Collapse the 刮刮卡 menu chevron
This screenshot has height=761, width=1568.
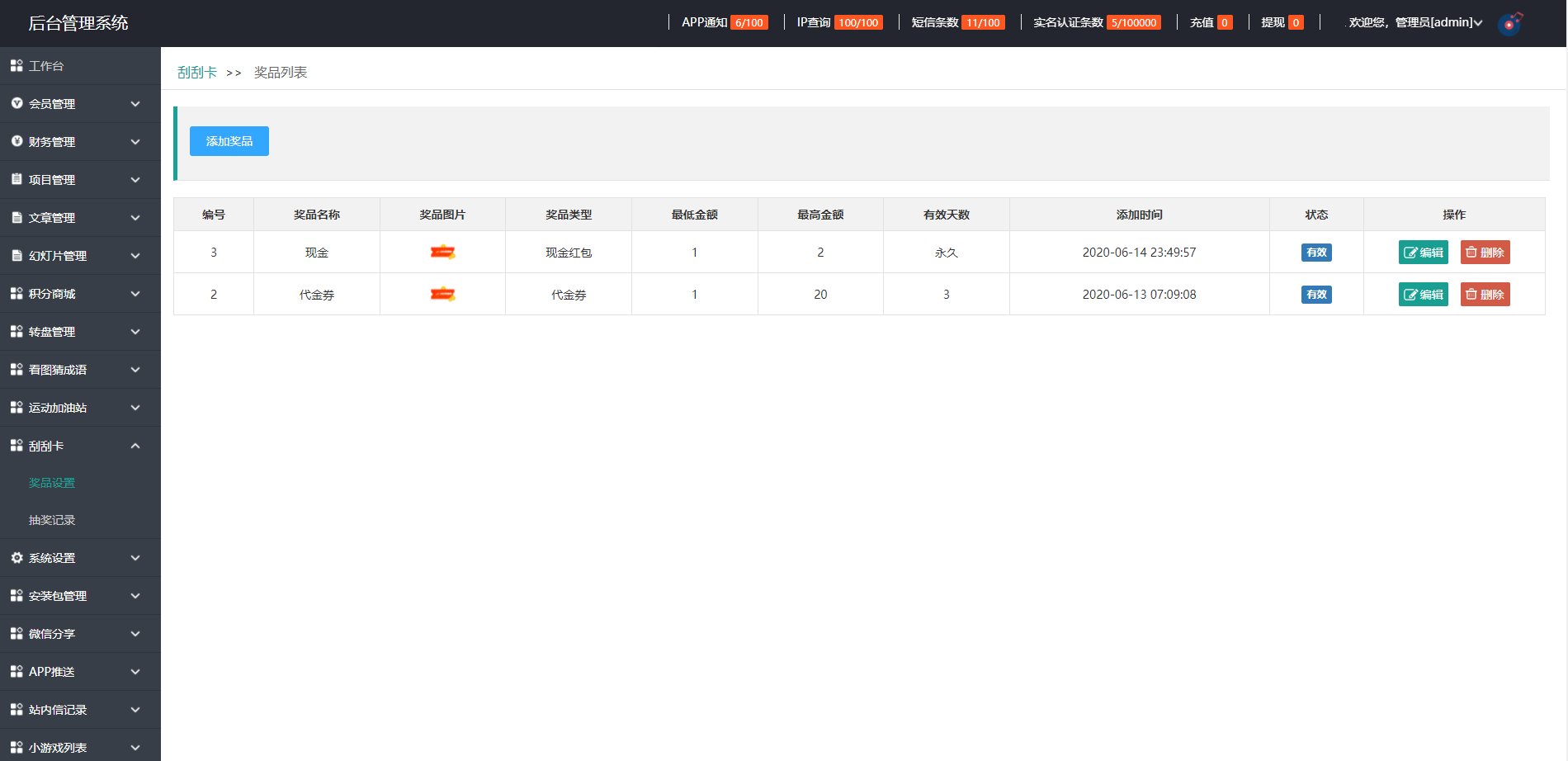point(135,446)
